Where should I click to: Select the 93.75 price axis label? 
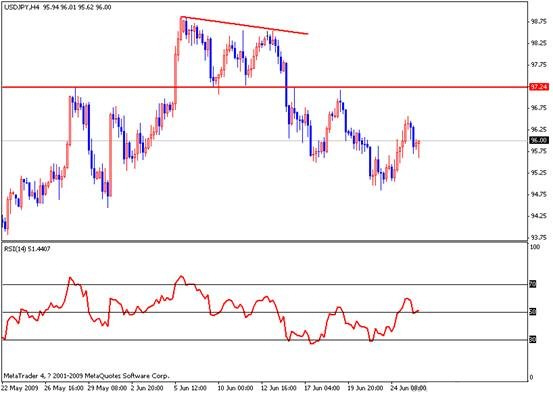point(539,237)
